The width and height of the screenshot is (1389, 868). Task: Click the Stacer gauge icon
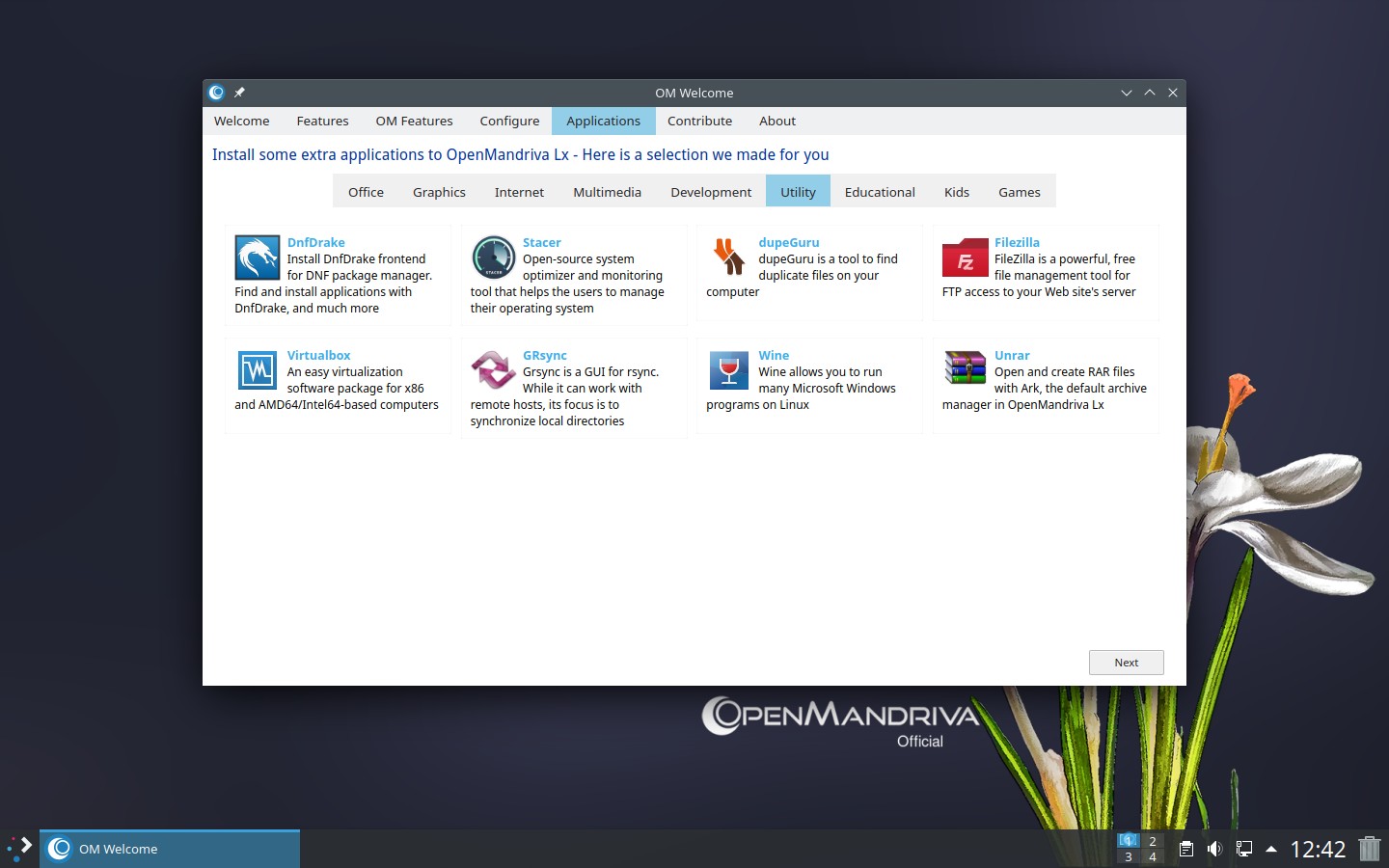(493, 258)
